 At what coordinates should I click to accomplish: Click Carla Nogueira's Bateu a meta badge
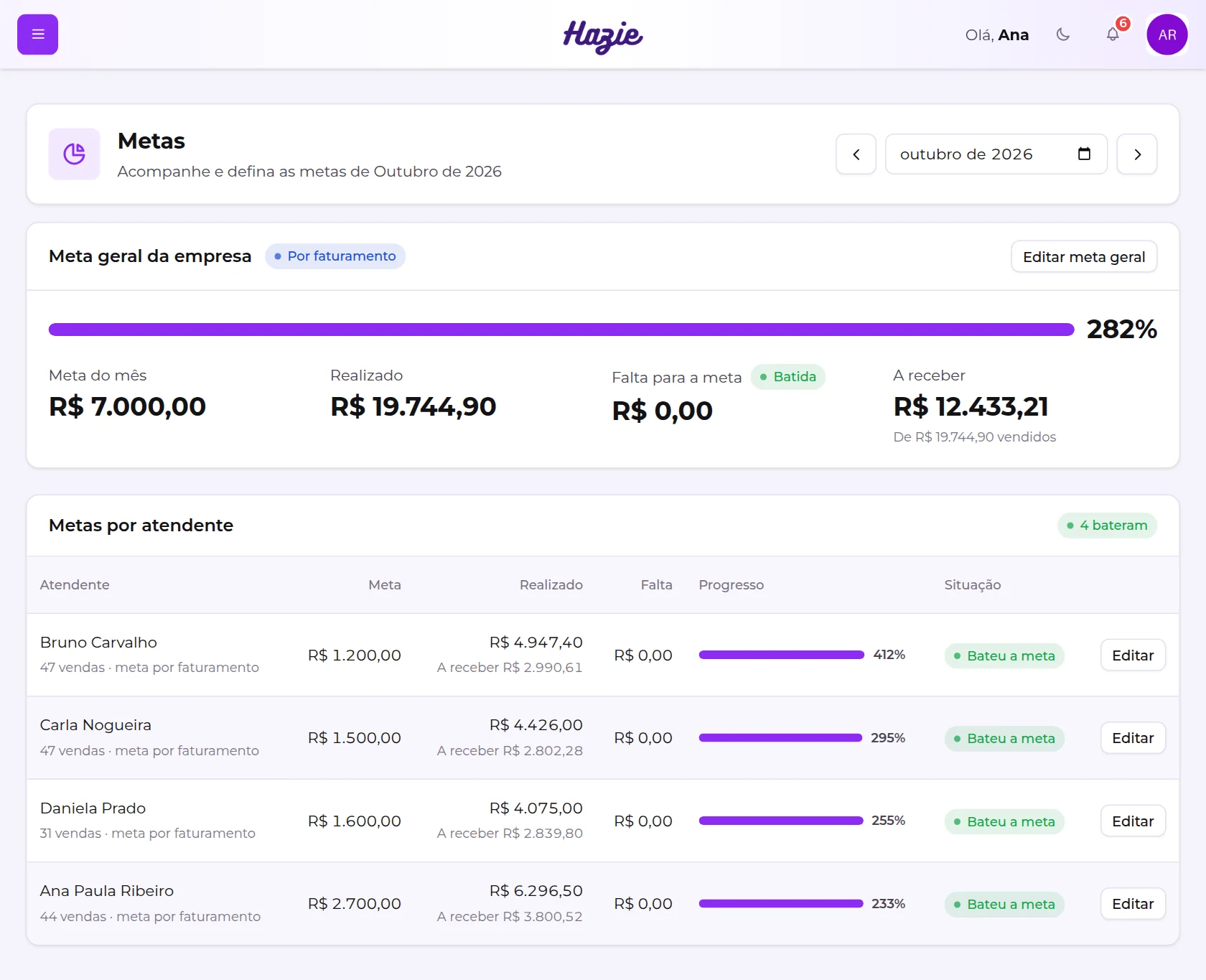[x=1004, y=739]
